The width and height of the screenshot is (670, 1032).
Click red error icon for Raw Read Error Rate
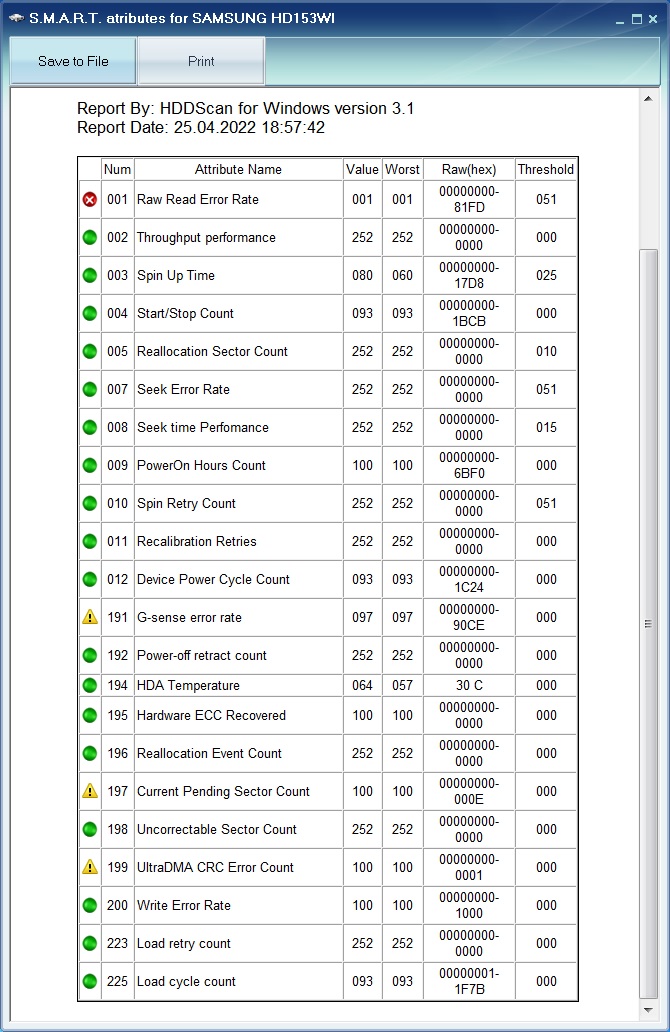pos(90,199)
